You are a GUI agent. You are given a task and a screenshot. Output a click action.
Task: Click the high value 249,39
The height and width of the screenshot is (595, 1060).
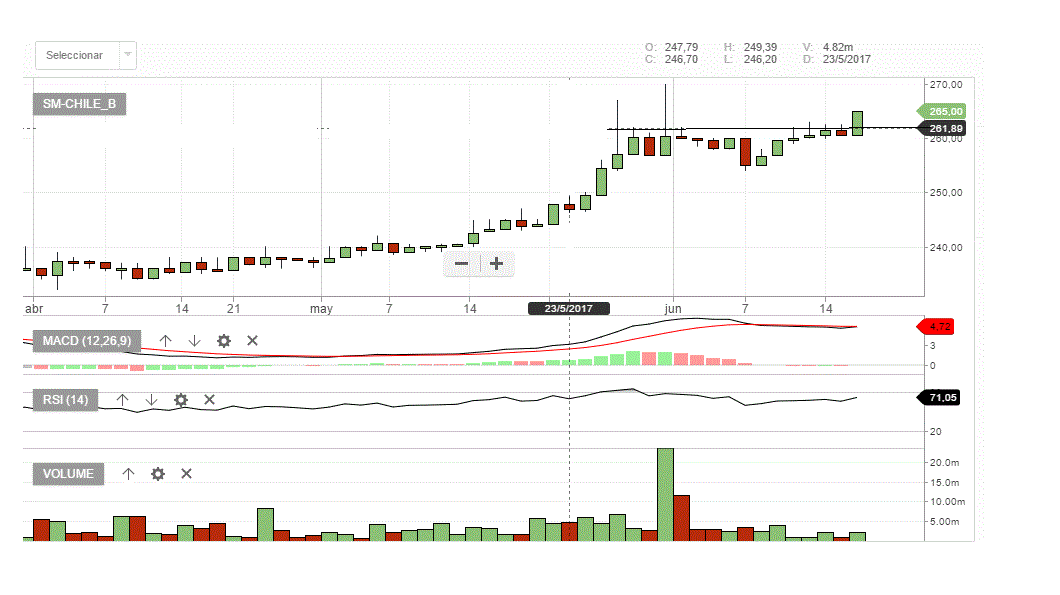(761, 47)
